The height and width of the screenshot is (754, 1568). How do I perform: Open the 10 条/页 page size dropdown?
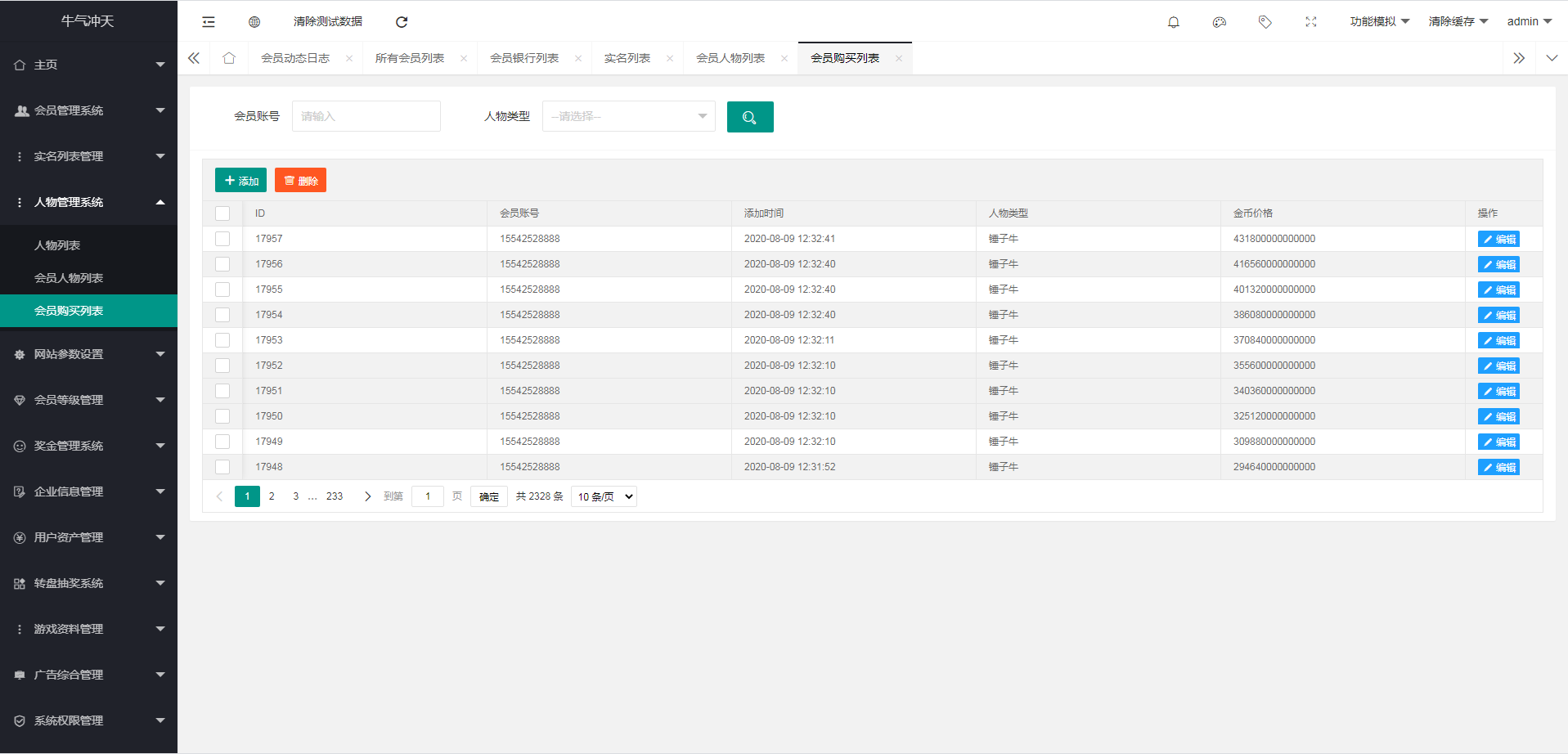click(604, 496)
